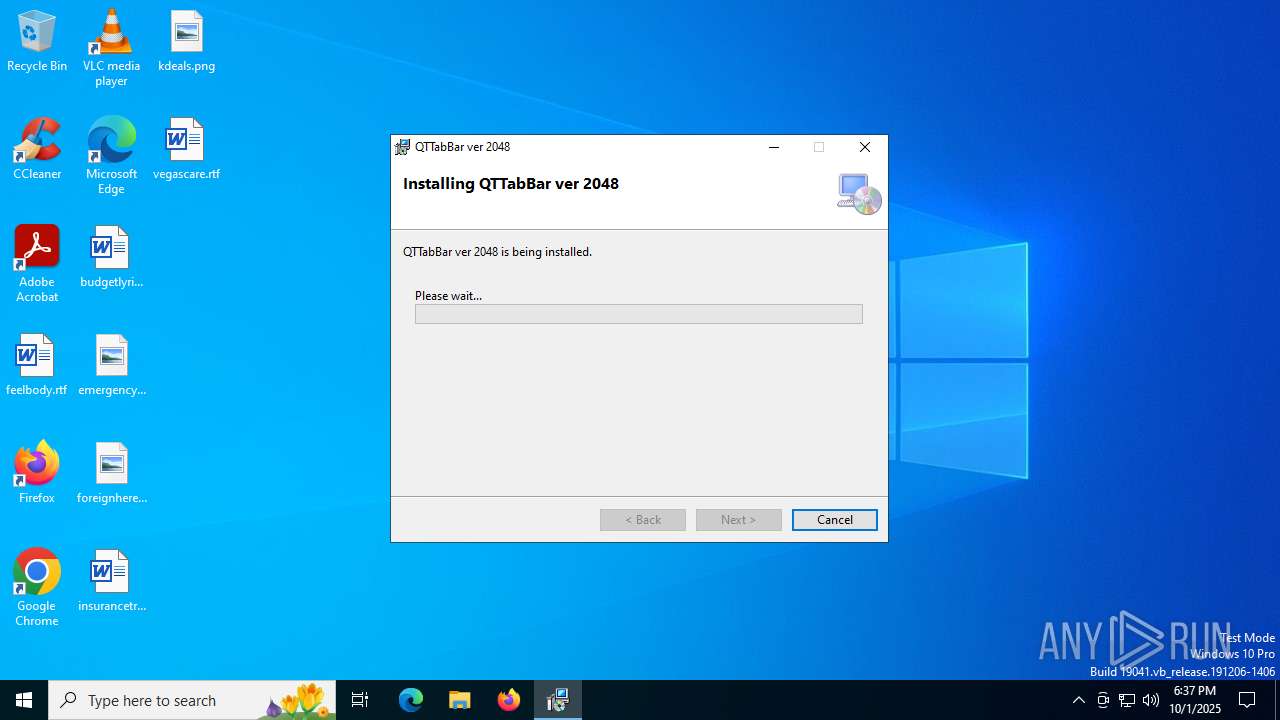The width and height of the screenshot is (1280, 720).
Task: Select the VLC media player shortcut
Action: (x=111, y=48)
